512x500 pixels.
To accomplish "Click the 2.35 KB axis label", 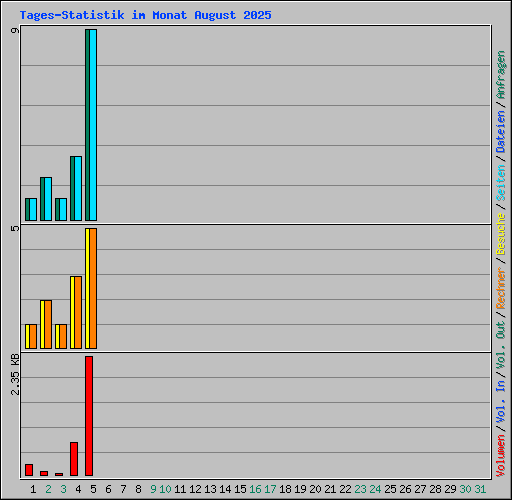I will click(15, 374).
